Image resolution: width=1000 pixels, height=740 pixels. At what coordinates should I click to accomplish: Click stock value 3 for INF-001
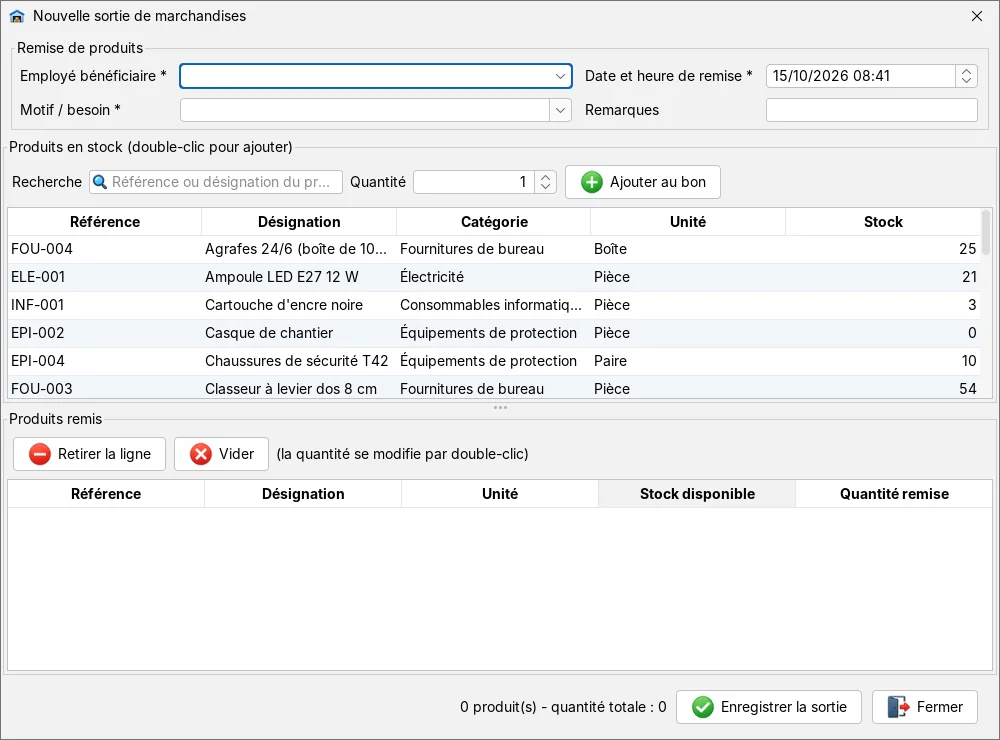pyautogui.click(x=883, y=305)
